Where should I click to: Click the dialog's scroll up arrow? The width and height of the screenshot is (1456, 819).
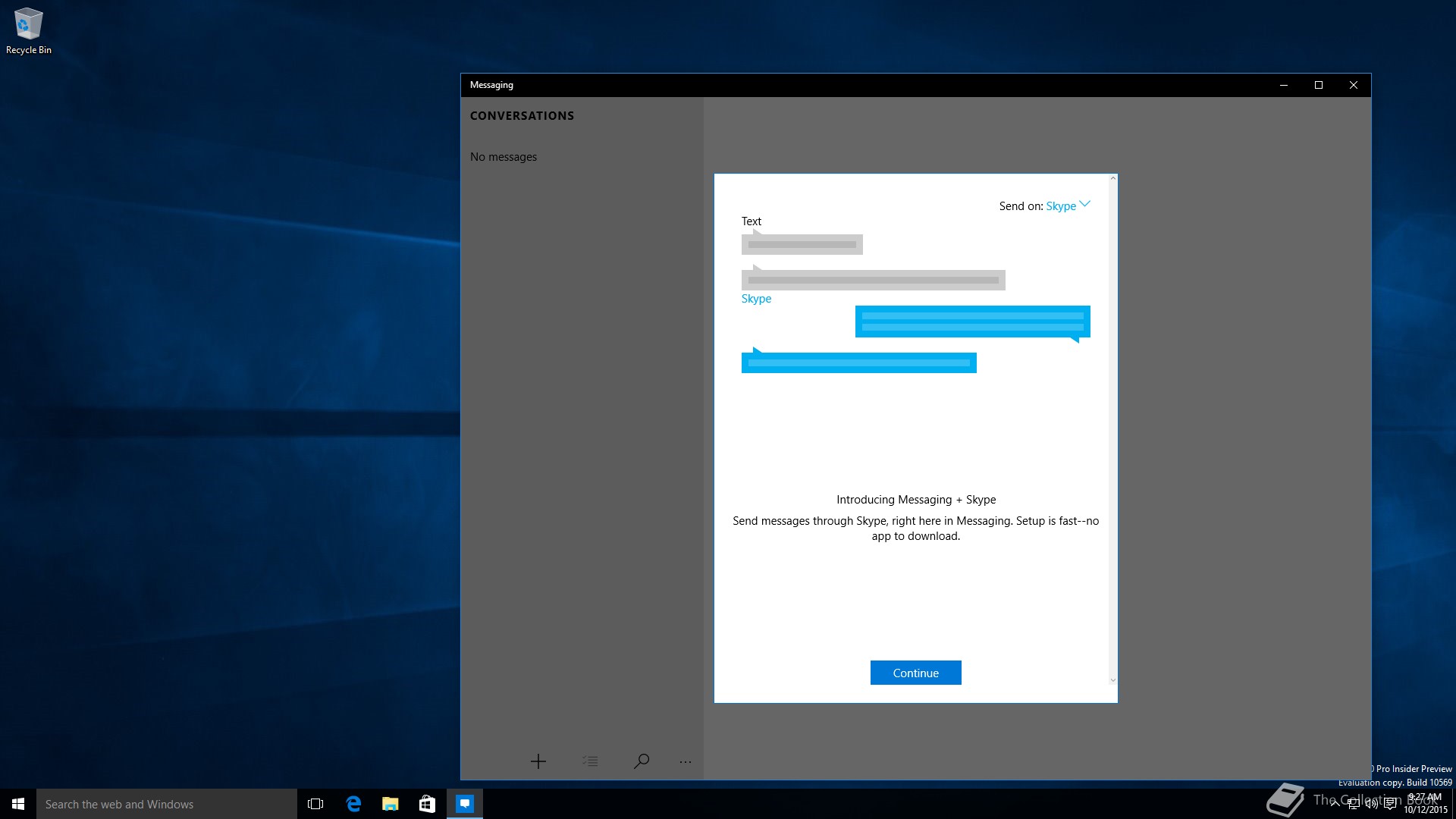pyautogui.click(x=1112, y=178)
